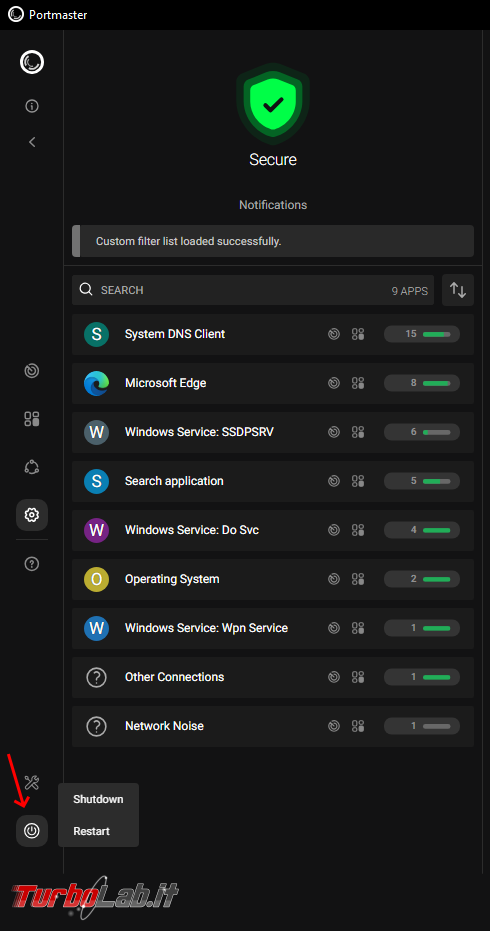
Task: Open Operating System app settings icon
Action: (358, 579)
